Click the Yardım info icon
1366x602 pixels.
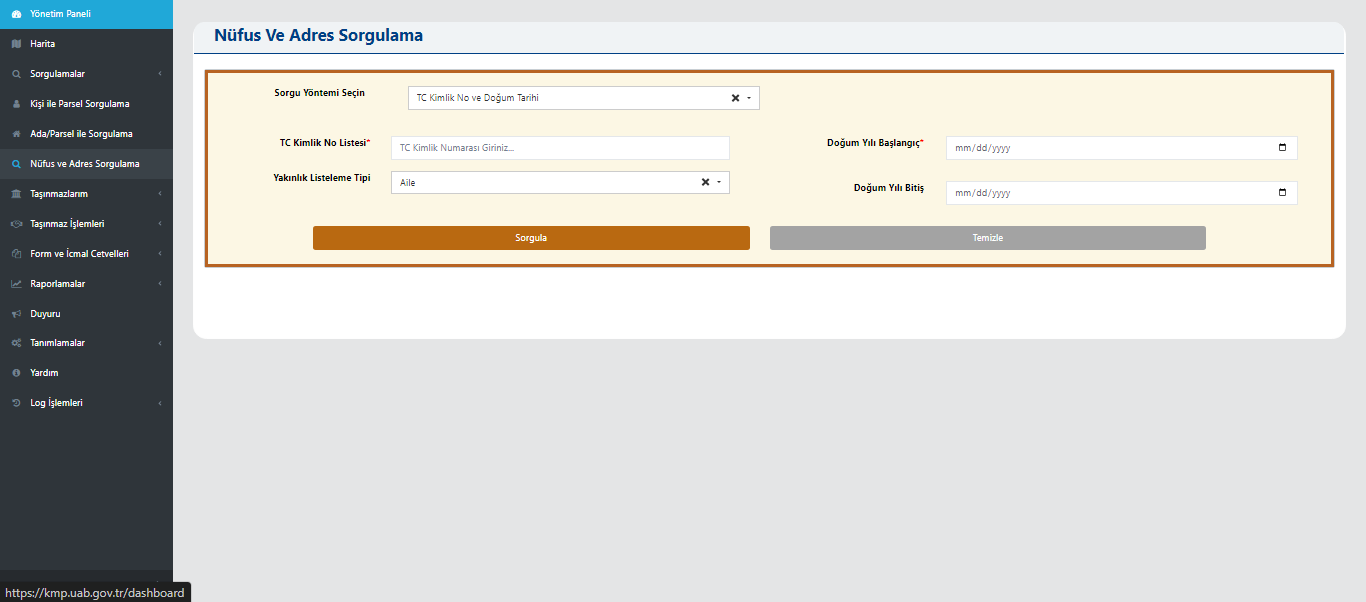16,373
